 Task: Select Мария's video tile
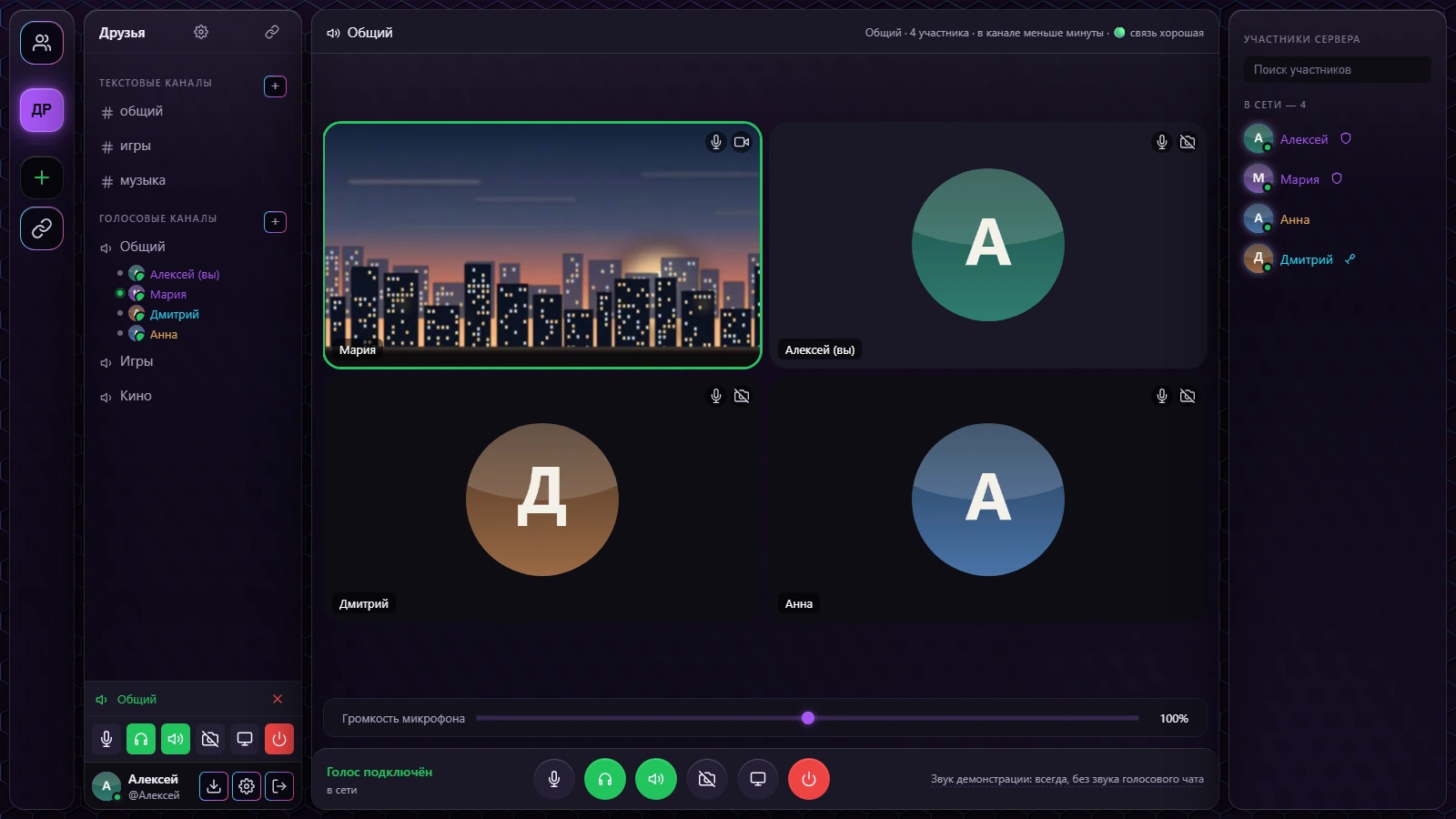pos(542,246)
